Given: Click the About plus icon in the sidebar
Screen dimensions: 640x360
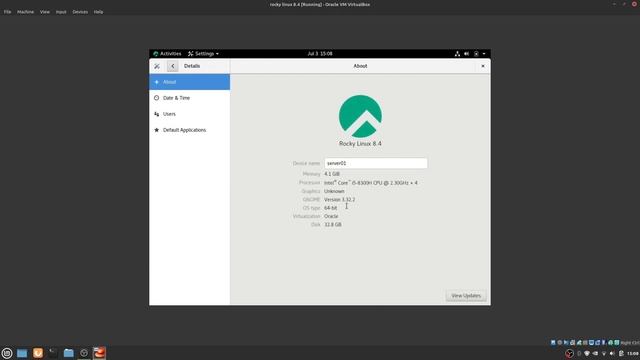Looking at the screenshot, I should click(x=156, y=82).
